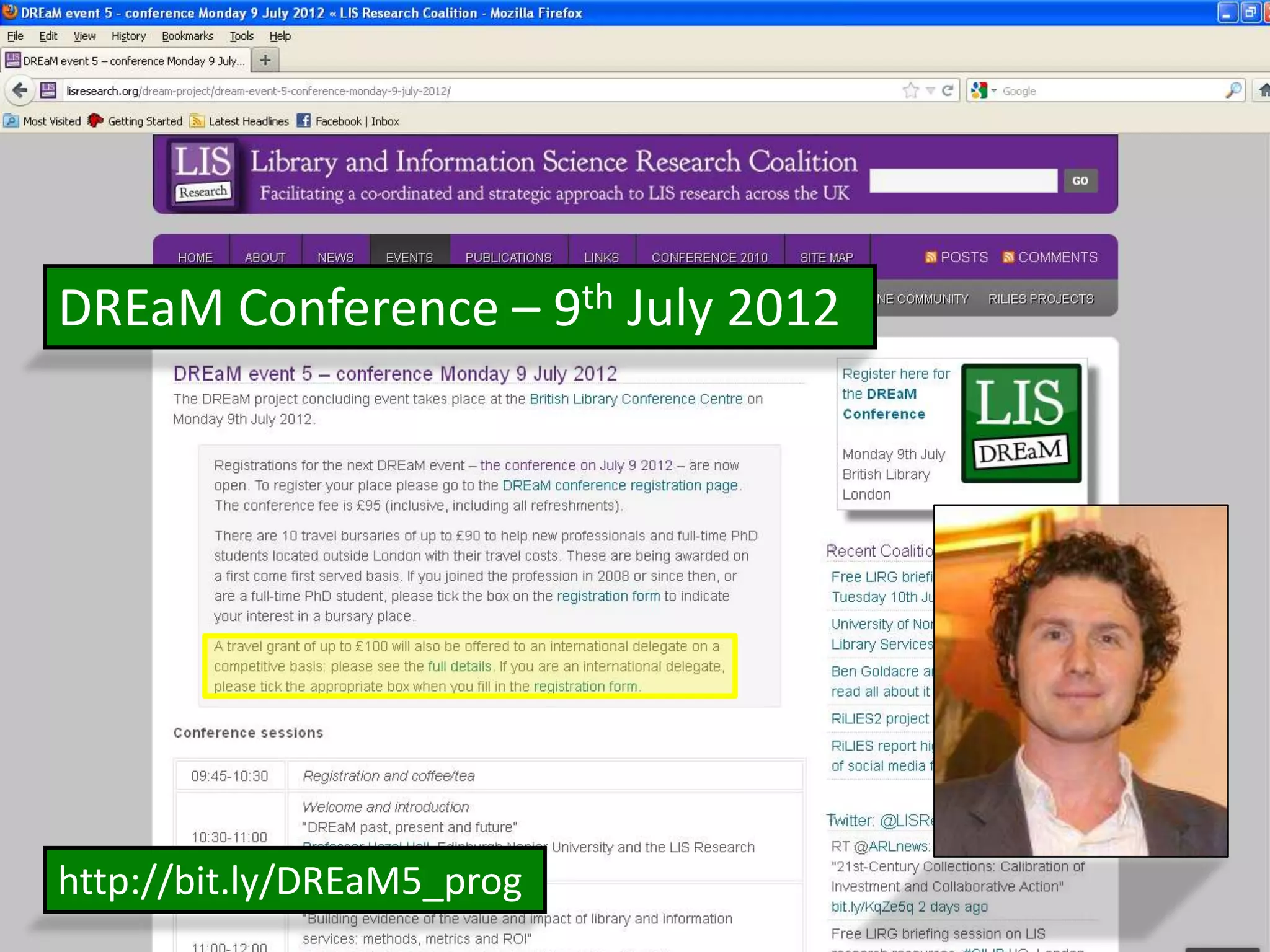Open the Bookmarks menu

point(187,36)
